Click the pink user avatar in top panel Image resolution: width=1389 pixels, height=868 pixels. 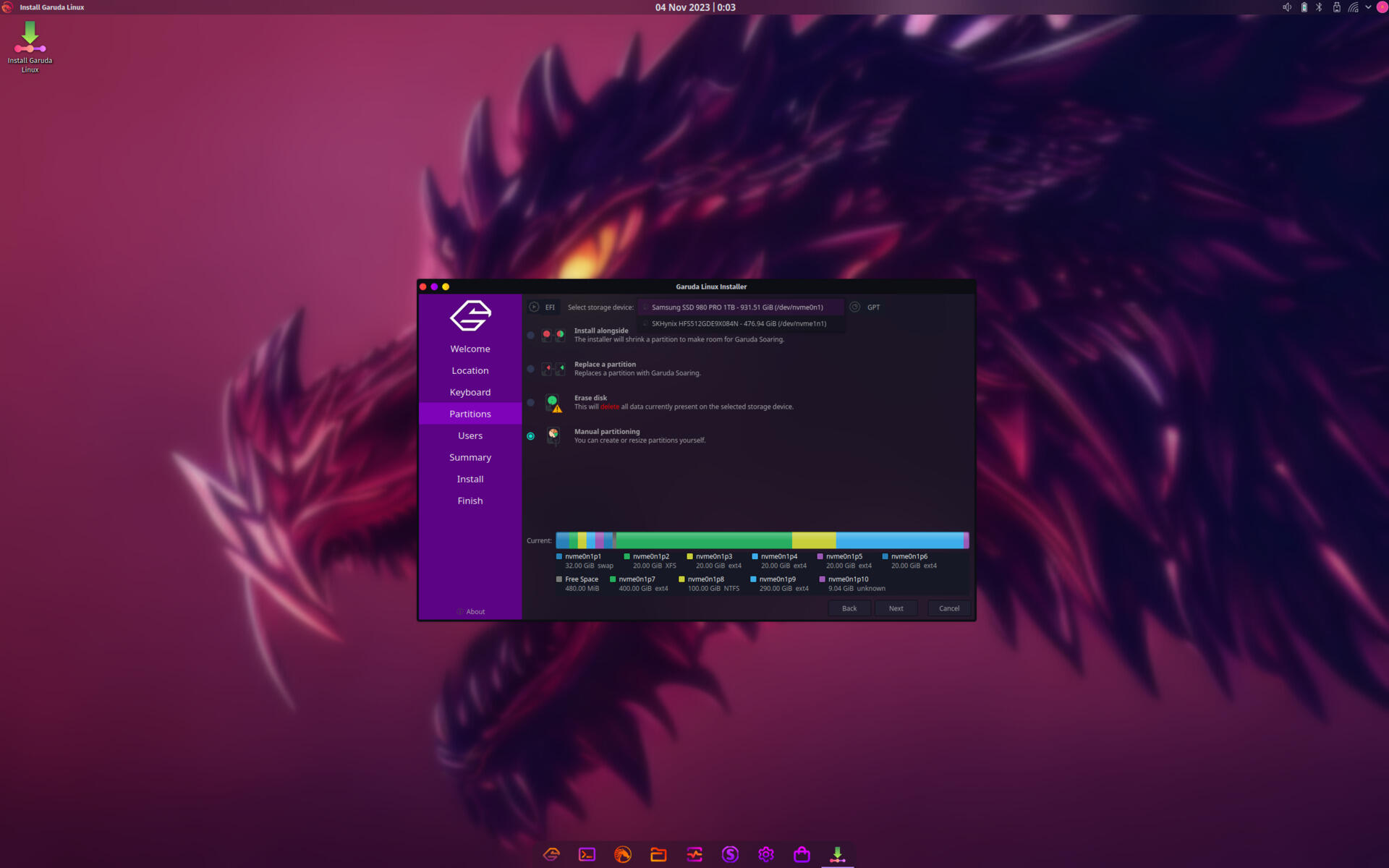1381,7
